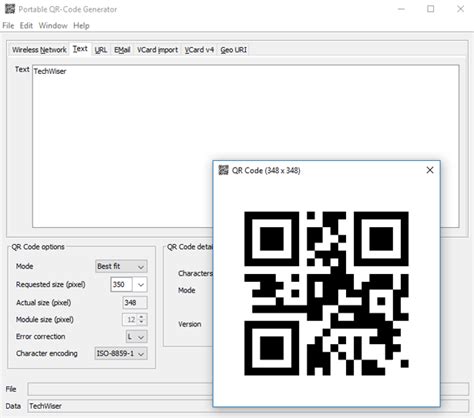Image resolution: width=474 pixels, height=418 pixels.
Task: Click the Requested size (pixel) label
Action: [51, 285]
